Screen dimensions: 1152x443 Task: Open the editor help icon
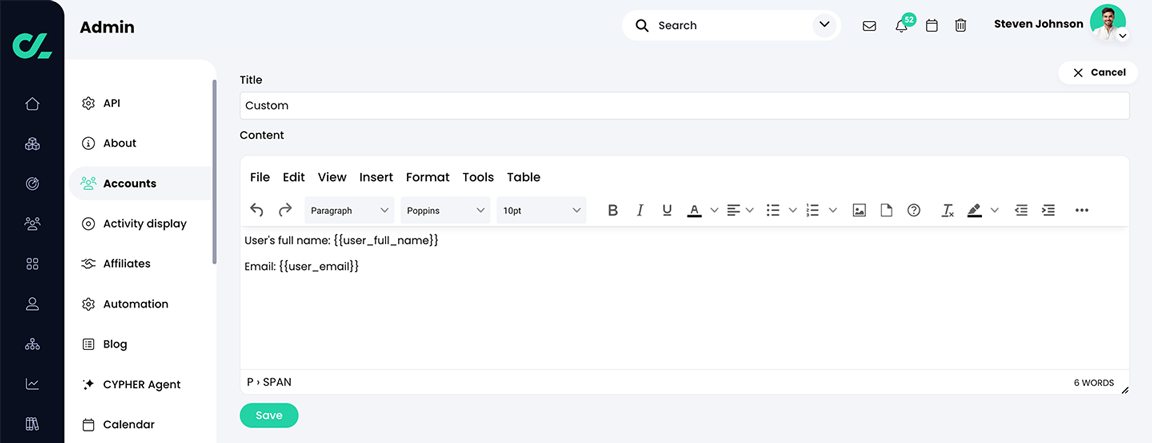[x=914, y=210]
